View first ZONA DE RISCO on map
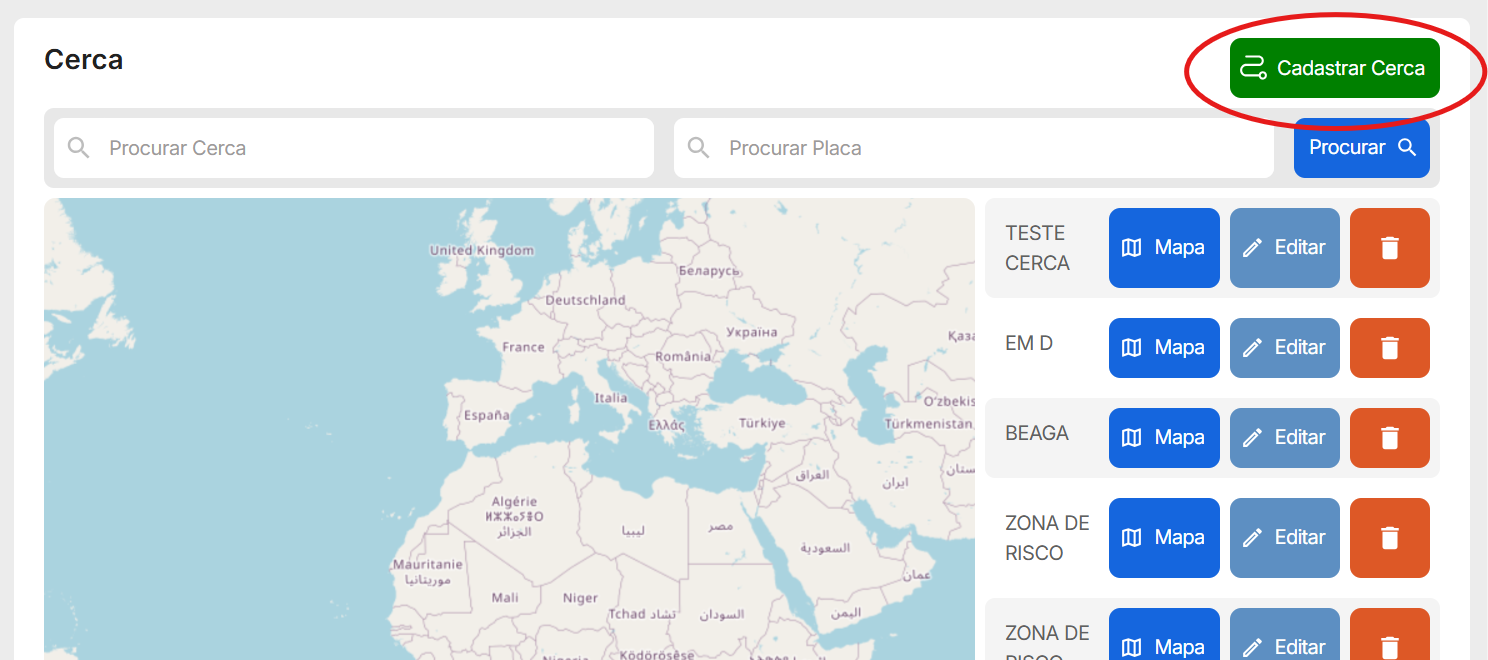Viewport: 1488px width, 660px height. point(1164,538)
